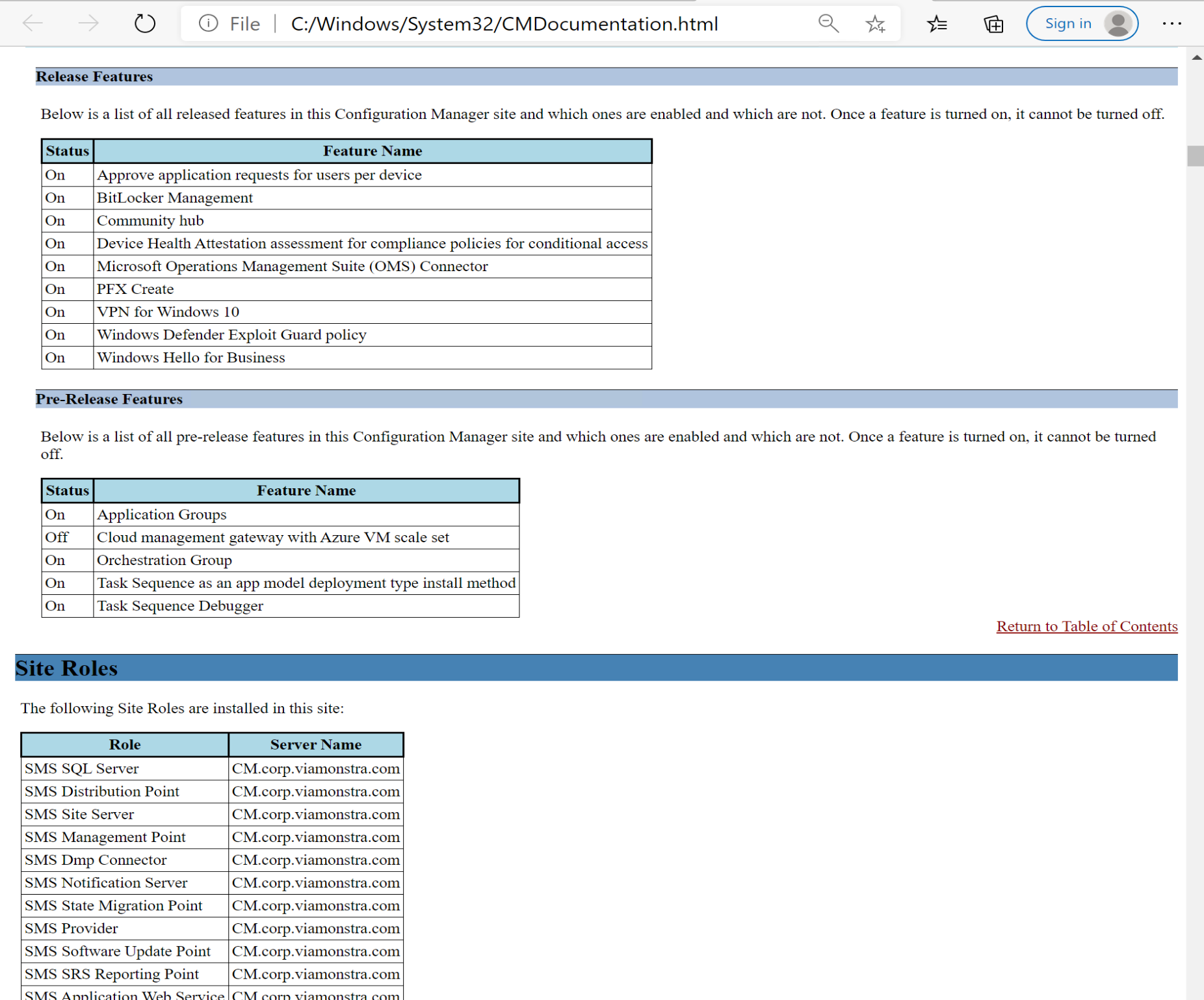Open the browser settings menu via ellipsis
Viewport: 1204px width, 1000px height.
(x=1172, y=23)
